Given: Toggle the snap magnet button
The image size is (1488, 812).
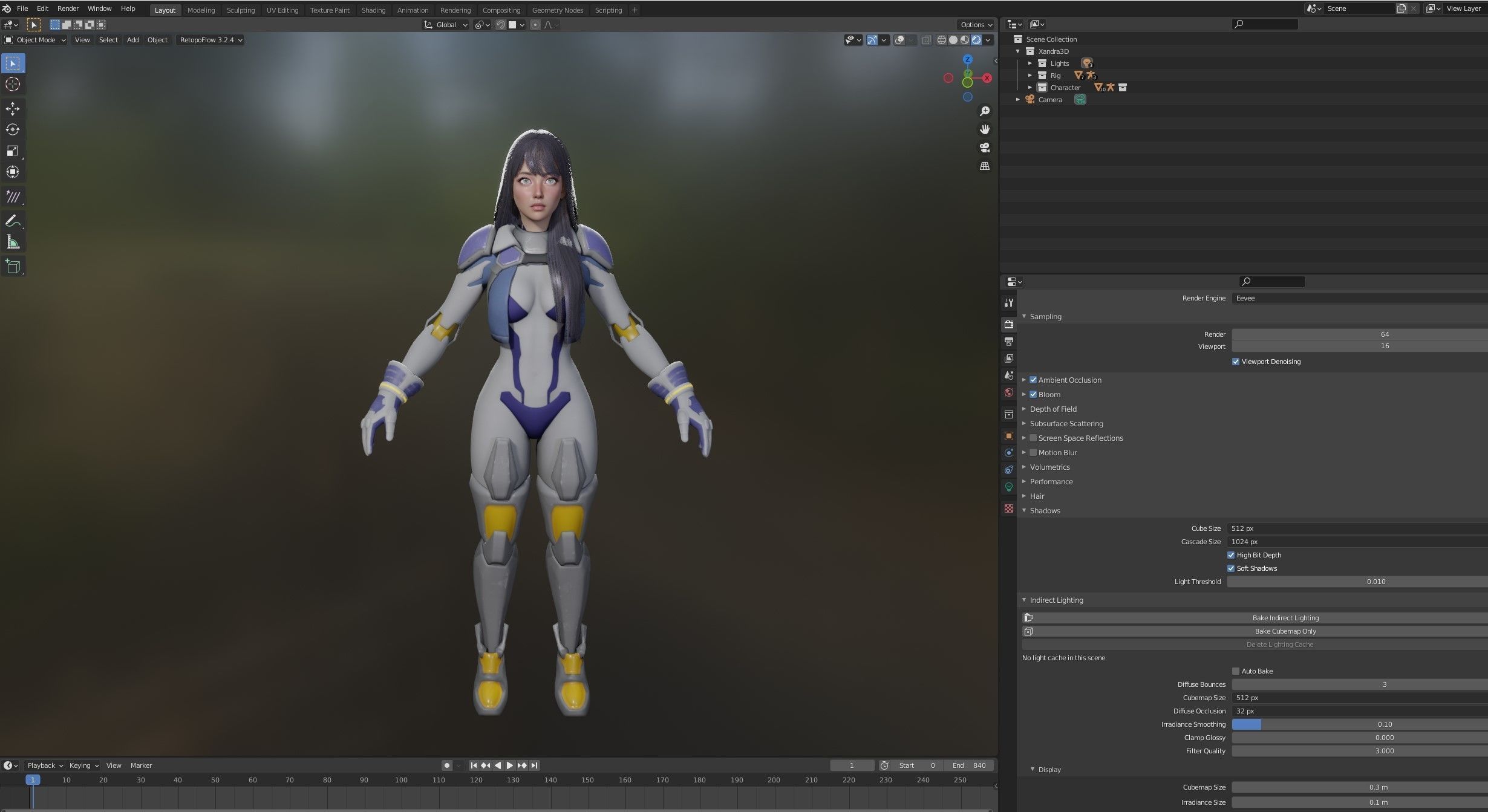Looking at the screenshot, I should [x=501, y=25].
